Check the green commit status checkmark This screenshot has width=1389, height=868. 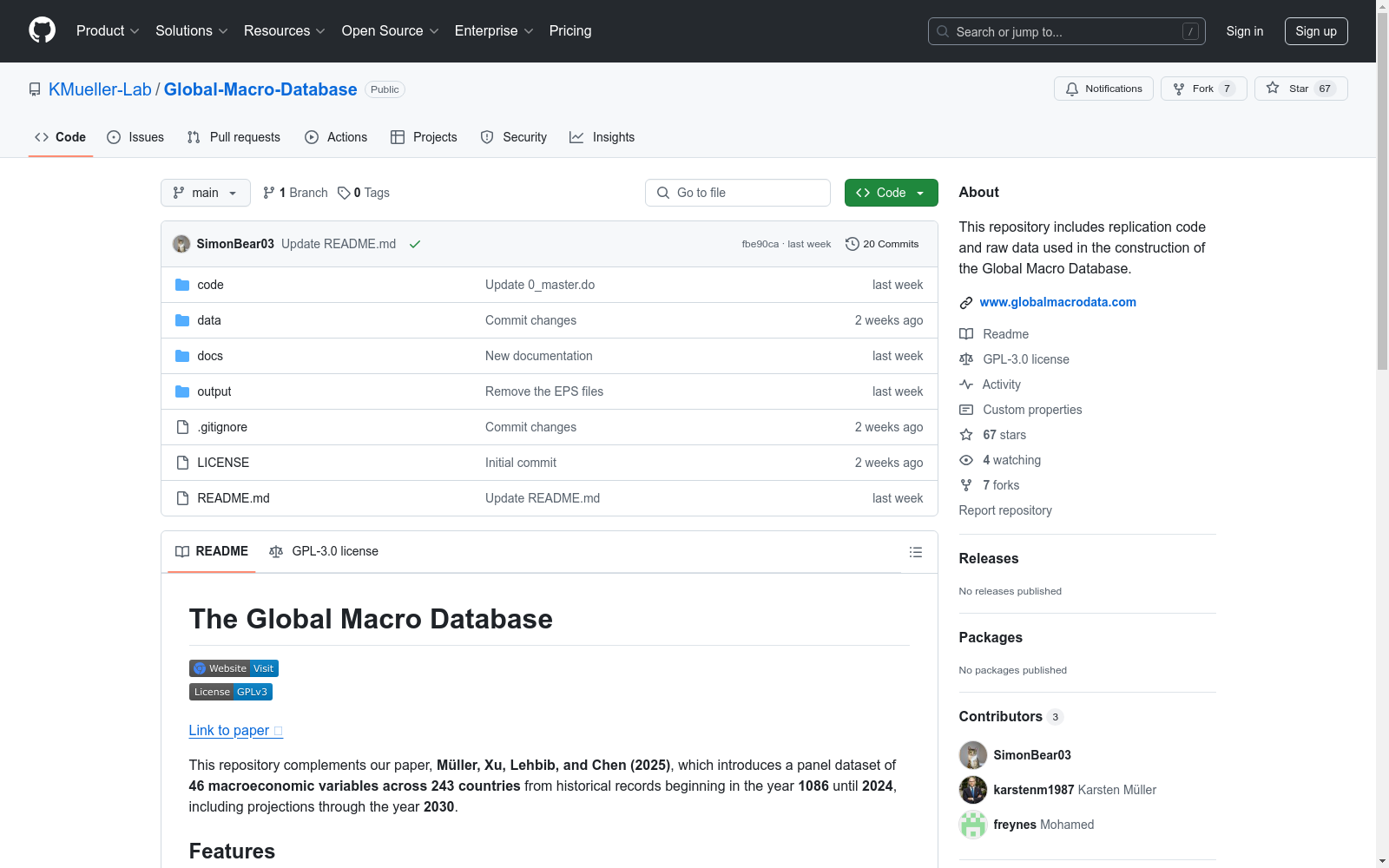(415, 244)
